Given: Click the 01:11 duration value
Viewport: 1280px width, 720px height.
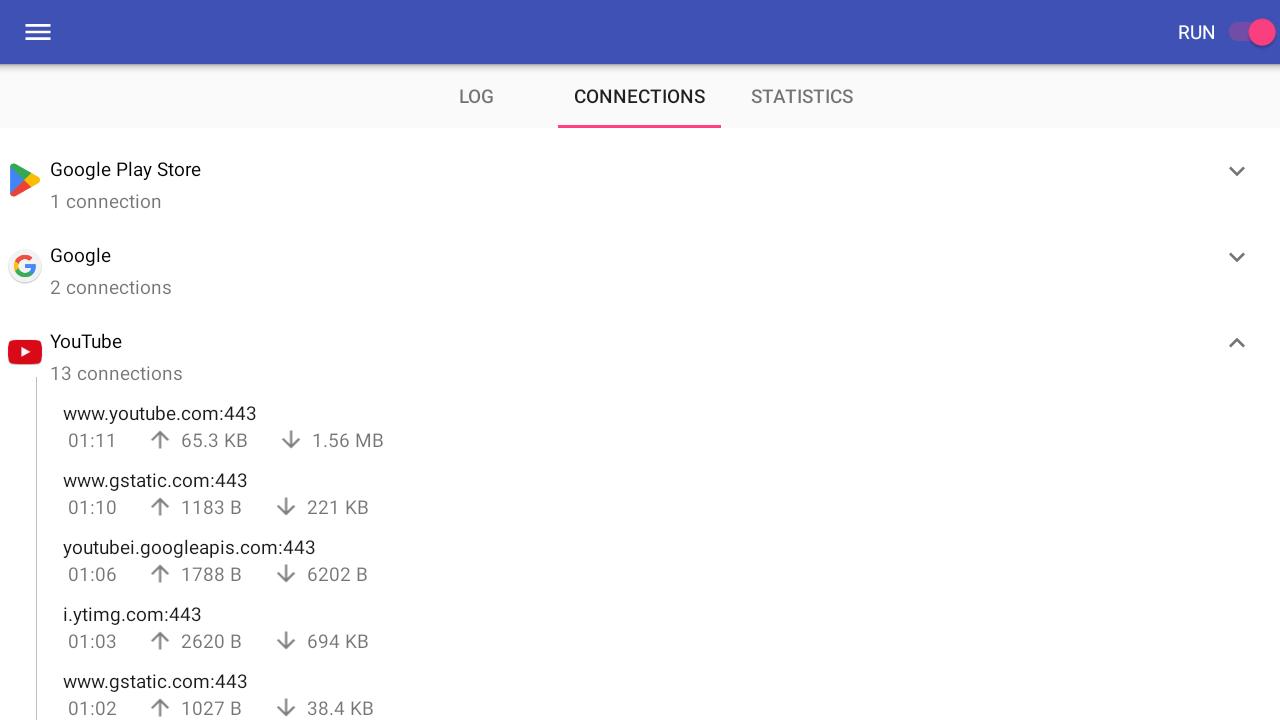Looking at the screenshot, I should point(92,441).
